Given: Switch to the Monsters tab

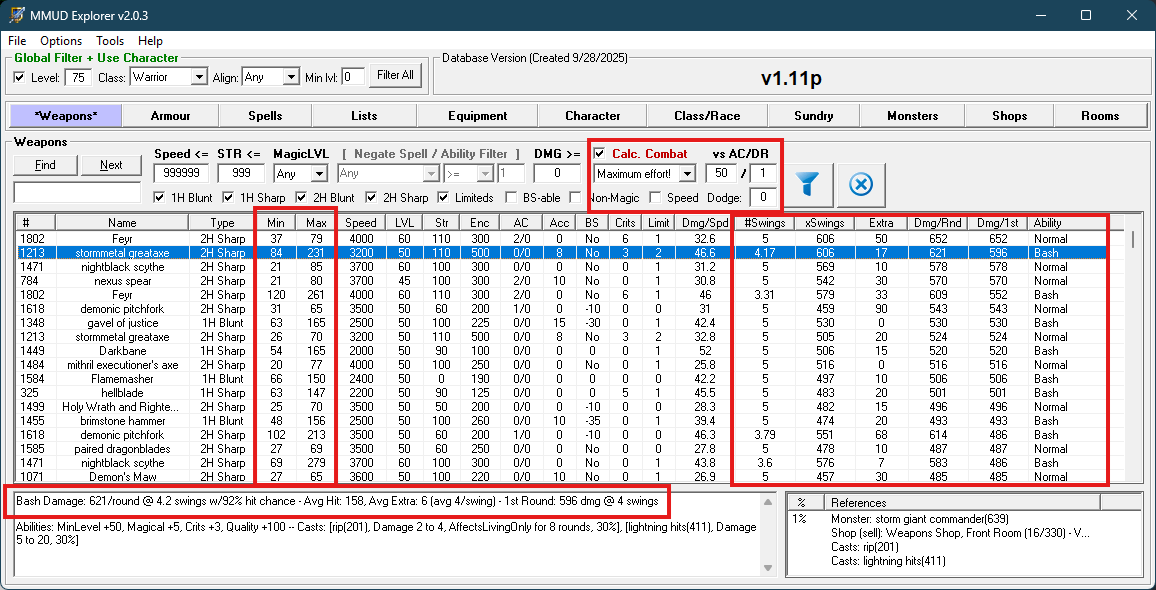Looking at the screenshot, I should 912,116.
